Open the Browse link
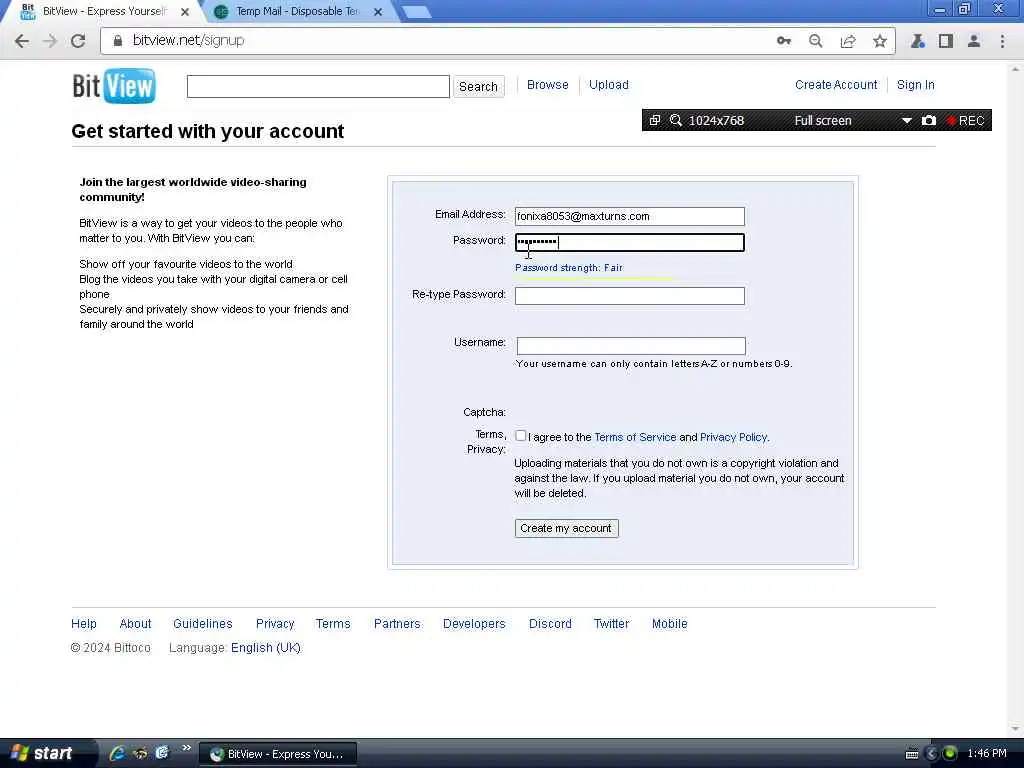Screen dimensions: 1024x768 (x=547, y=85)
